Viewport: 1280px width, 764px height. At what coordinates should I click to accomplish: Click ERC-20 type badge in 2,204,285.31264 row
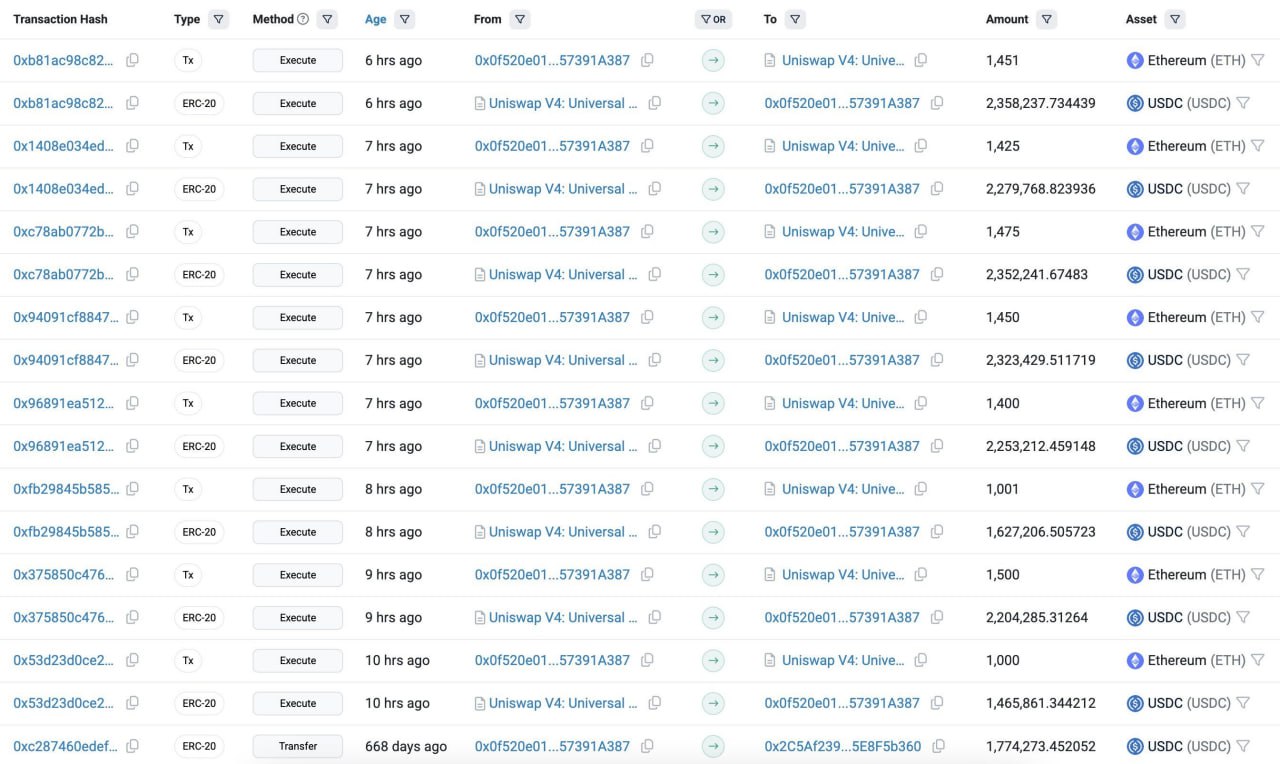[199, 618]
